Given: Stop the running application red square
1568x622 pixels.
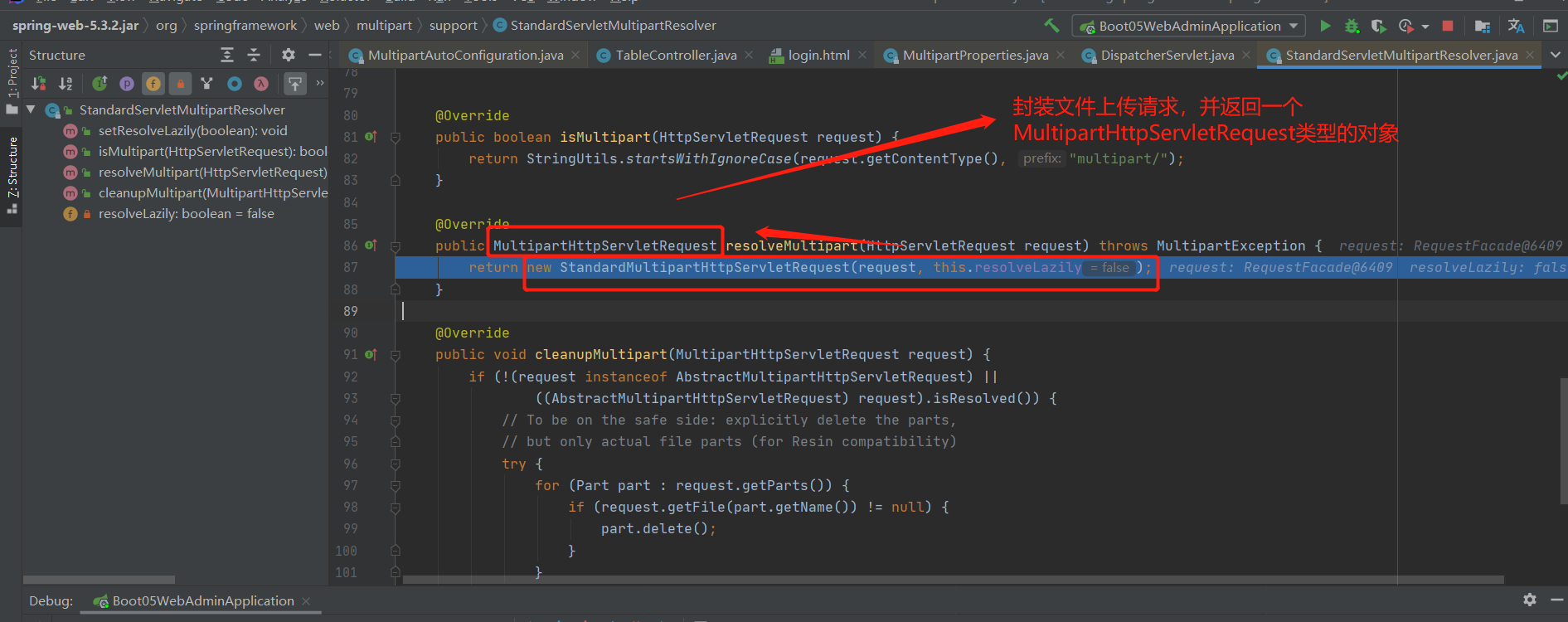Looking at the screenshot, I should pyautogui.click(x=1448, y=26).
